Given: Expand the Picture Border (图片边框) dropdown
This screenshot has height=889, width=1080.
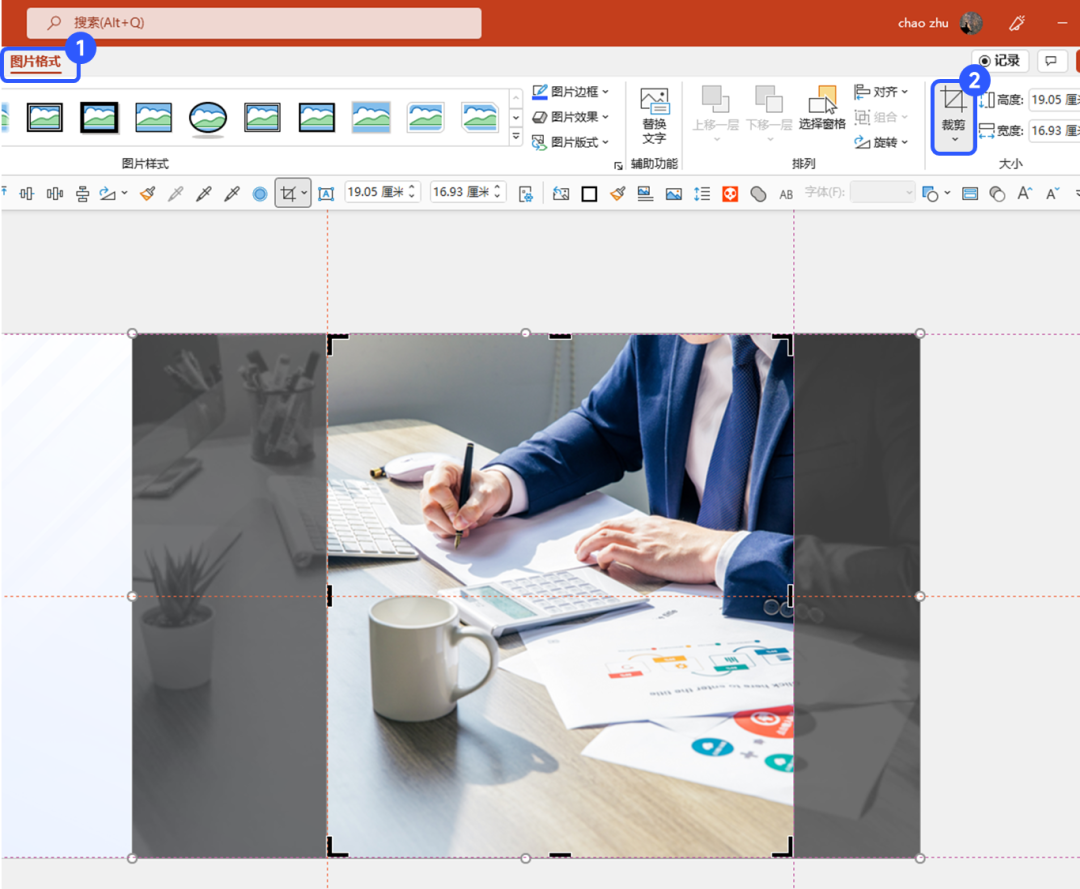Looking at the screenshot, I should [570, 92].
